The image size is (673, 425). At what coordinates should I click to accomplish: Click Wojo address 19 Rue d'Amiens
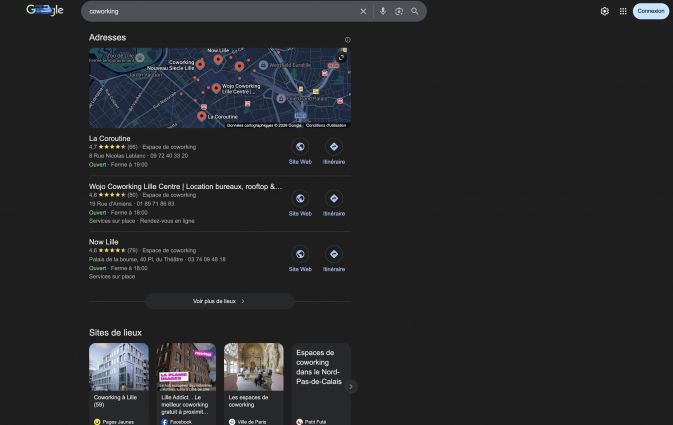point(110,203)
